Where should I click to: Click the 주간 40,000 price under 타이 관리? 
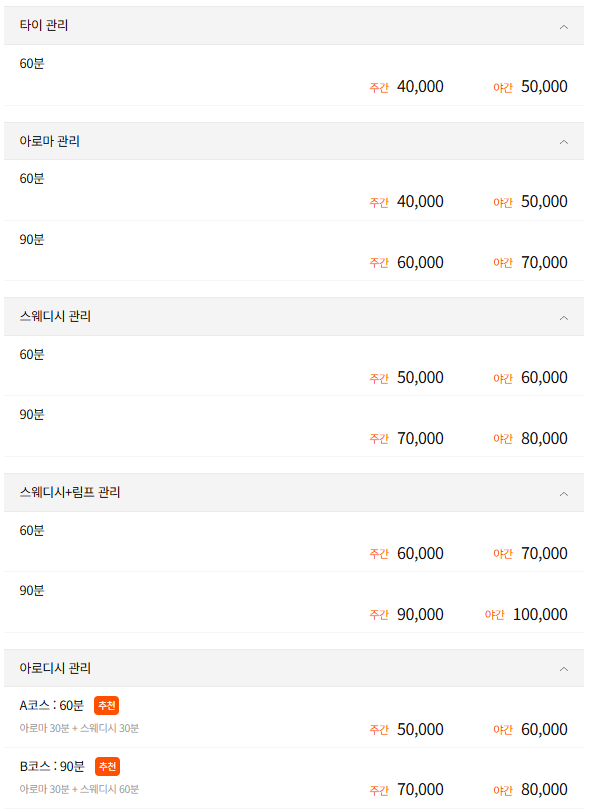405,89
